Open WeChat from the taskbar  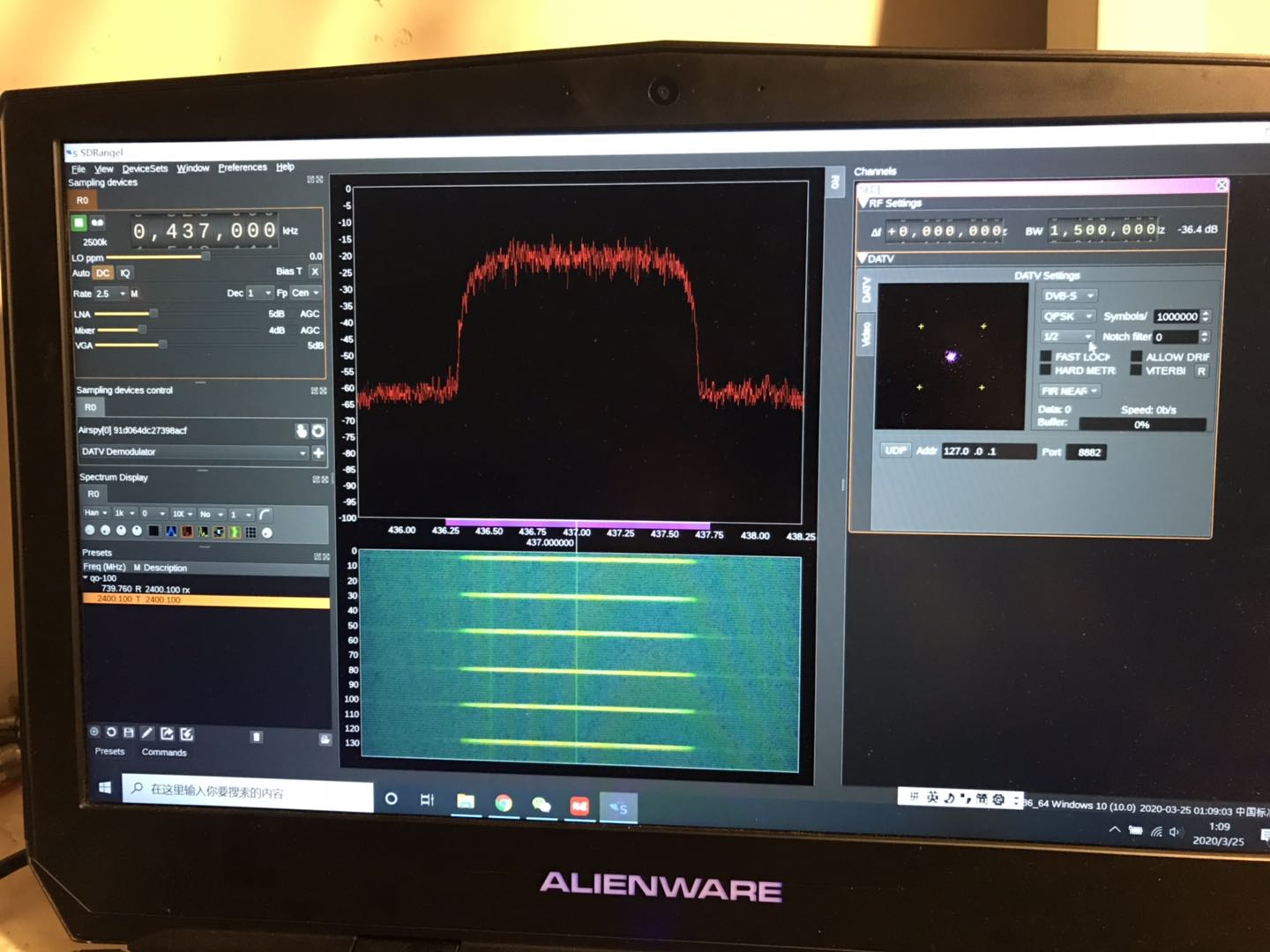click(x=542, y=804)
